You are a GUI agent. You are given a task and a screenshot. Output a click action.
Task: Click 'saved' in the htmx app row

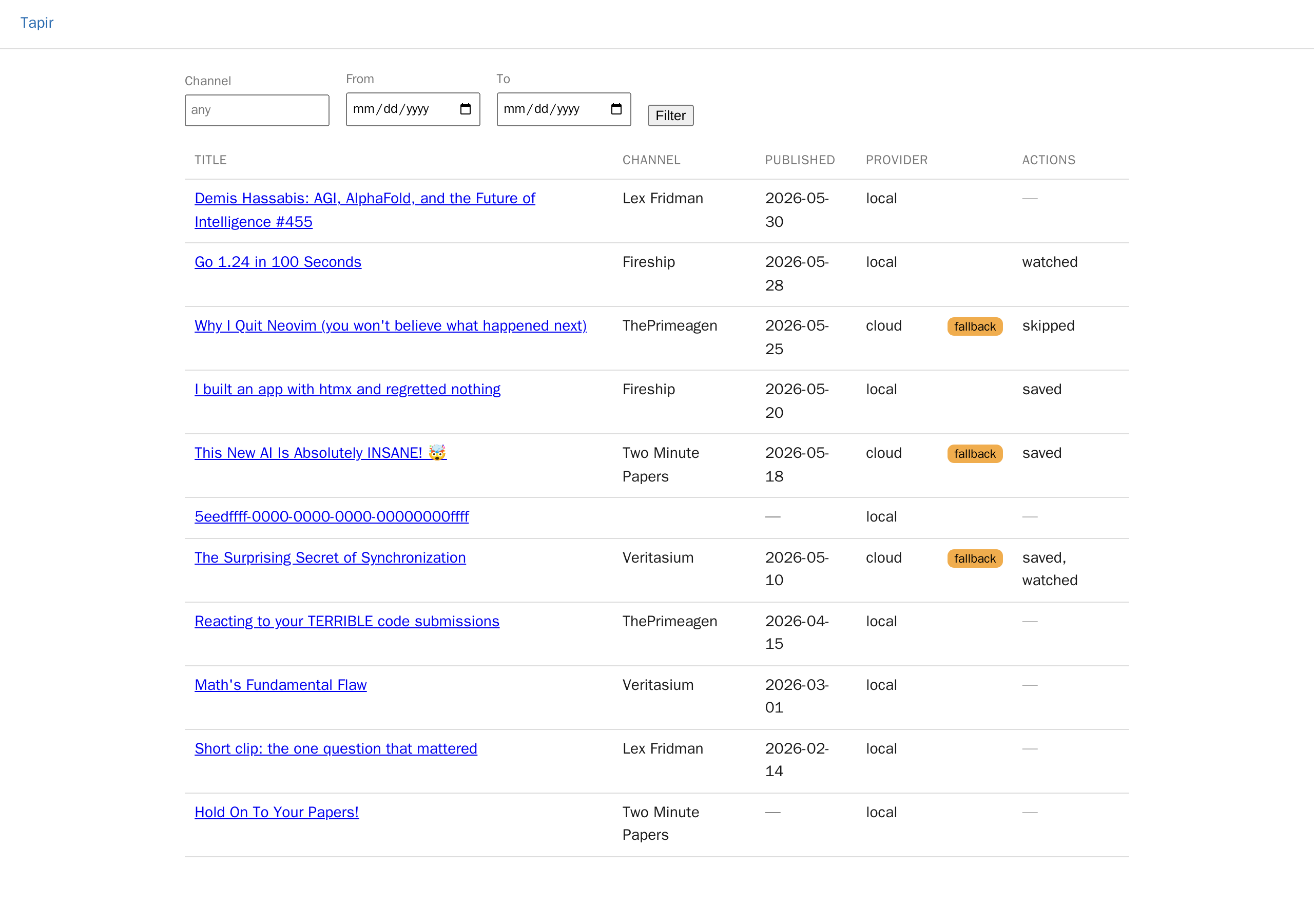1041,389
